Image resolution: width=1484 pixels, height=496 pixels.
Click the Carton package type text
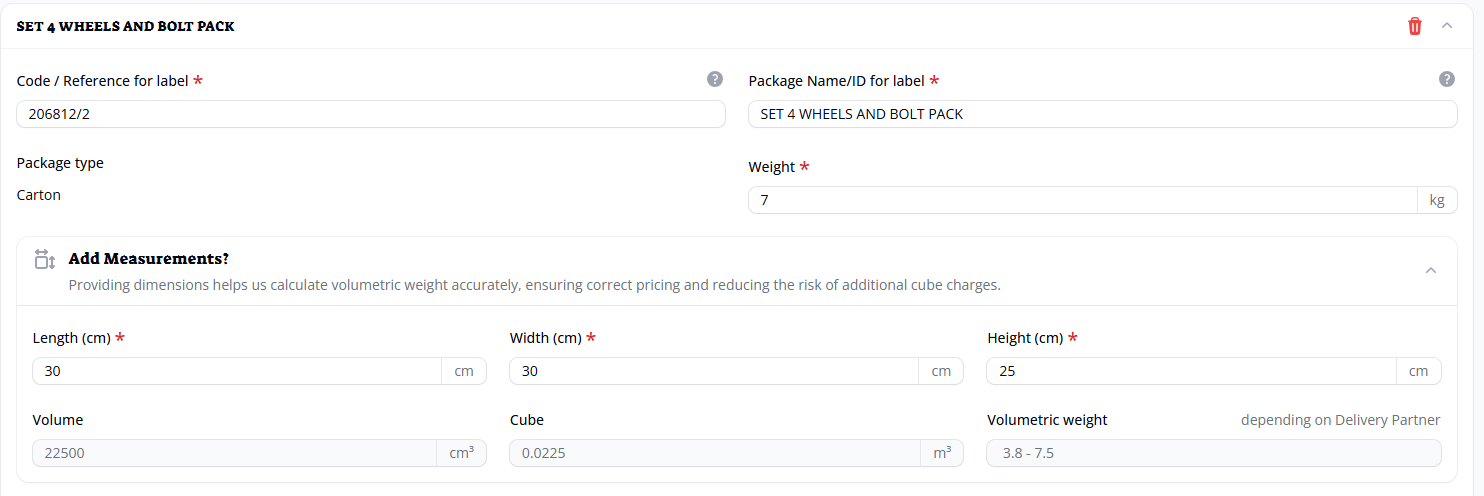coord(39,195)
